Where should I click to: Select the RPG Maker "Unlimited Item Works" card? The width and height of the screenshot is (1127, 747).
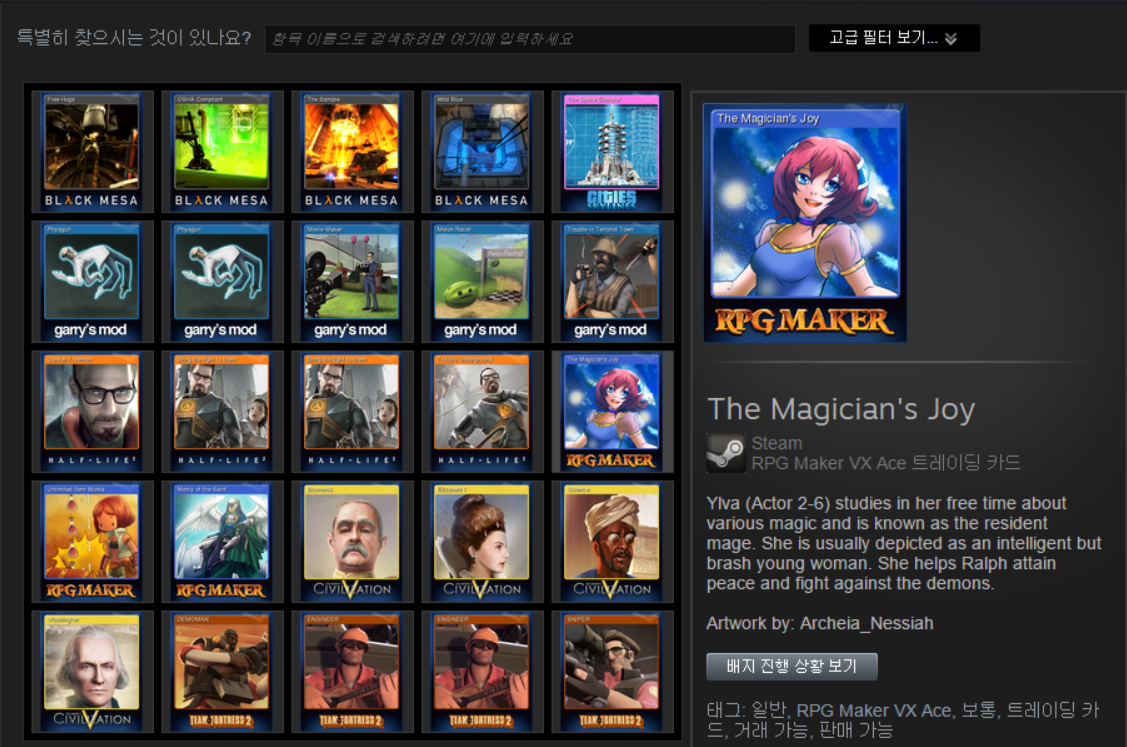[x=92, y=542]
